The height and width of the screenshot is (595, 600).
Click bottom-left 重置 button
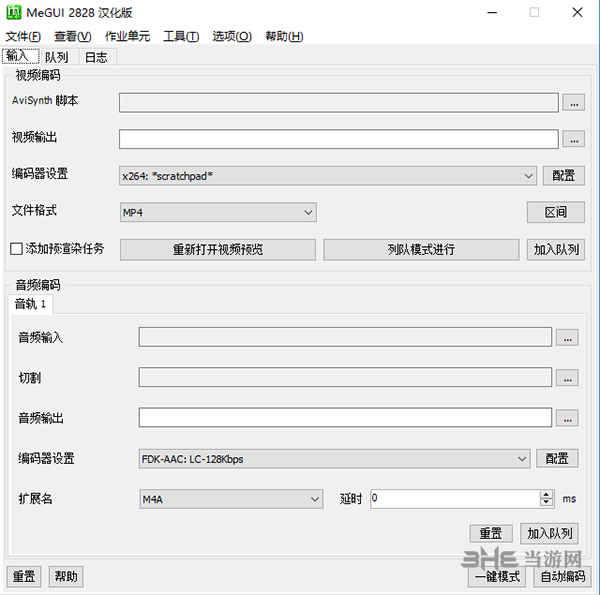pyautogui.click(x=24, y=576)
